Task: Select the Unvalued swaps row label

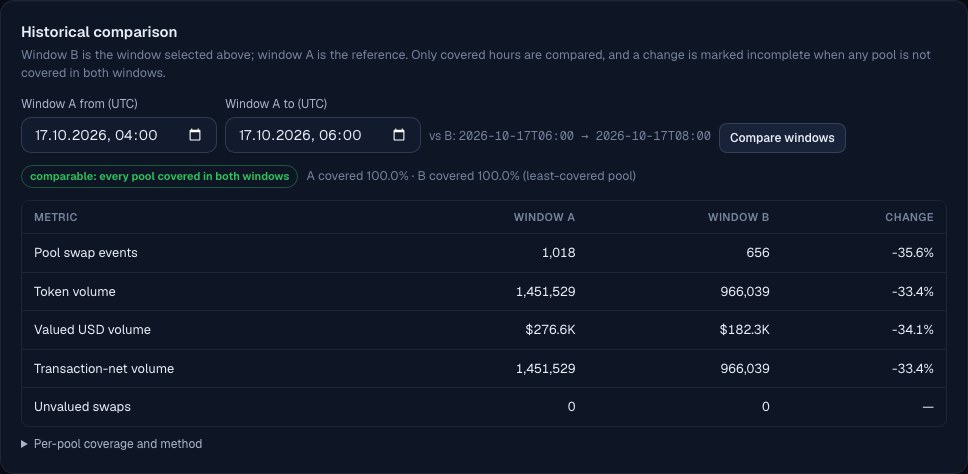Action: click(82, 407)
